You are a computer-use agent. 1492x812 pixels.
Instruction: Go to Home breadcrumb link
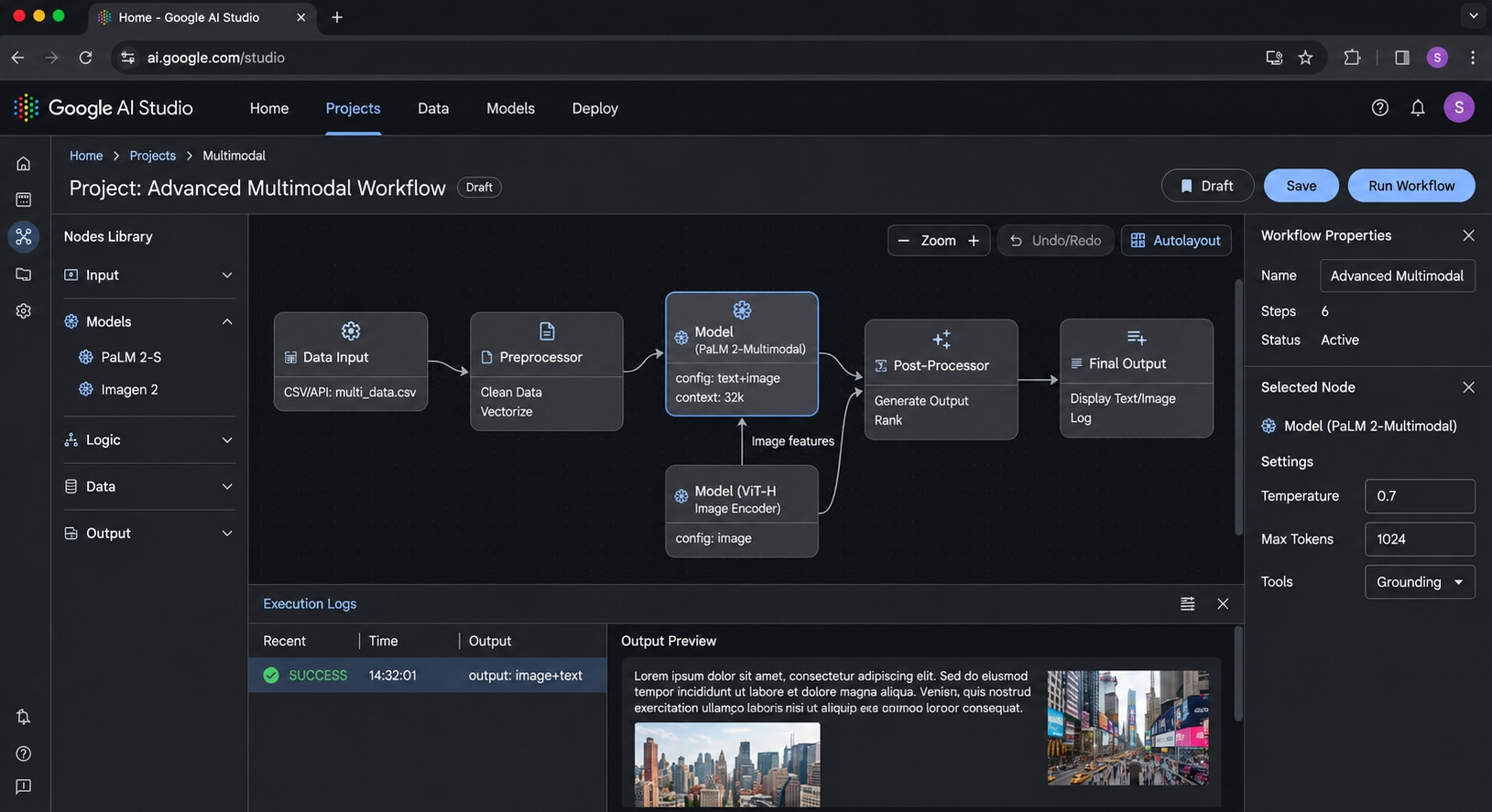[86, 156]
